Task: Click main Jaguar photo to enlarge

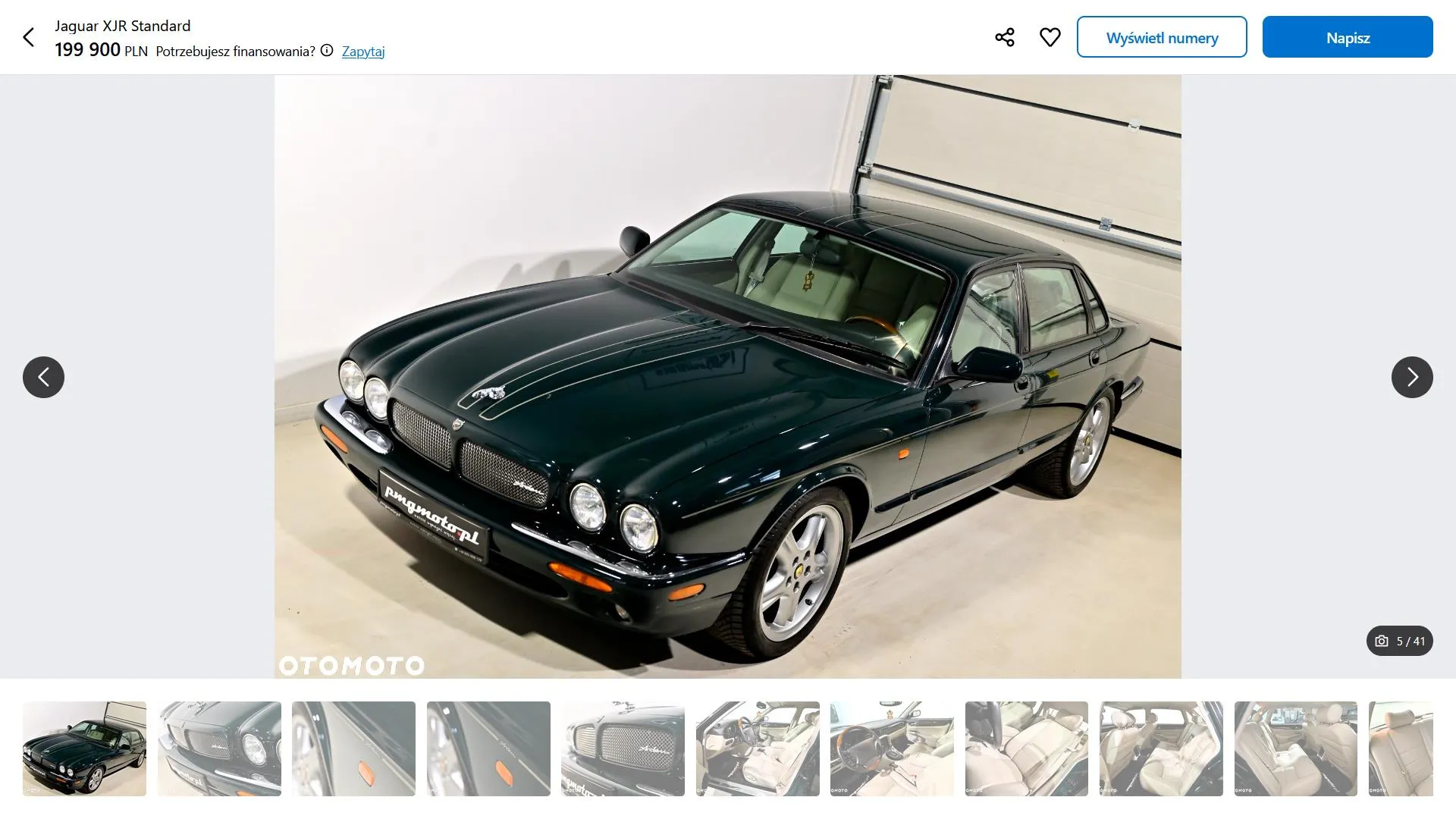Action: [728, 377]
